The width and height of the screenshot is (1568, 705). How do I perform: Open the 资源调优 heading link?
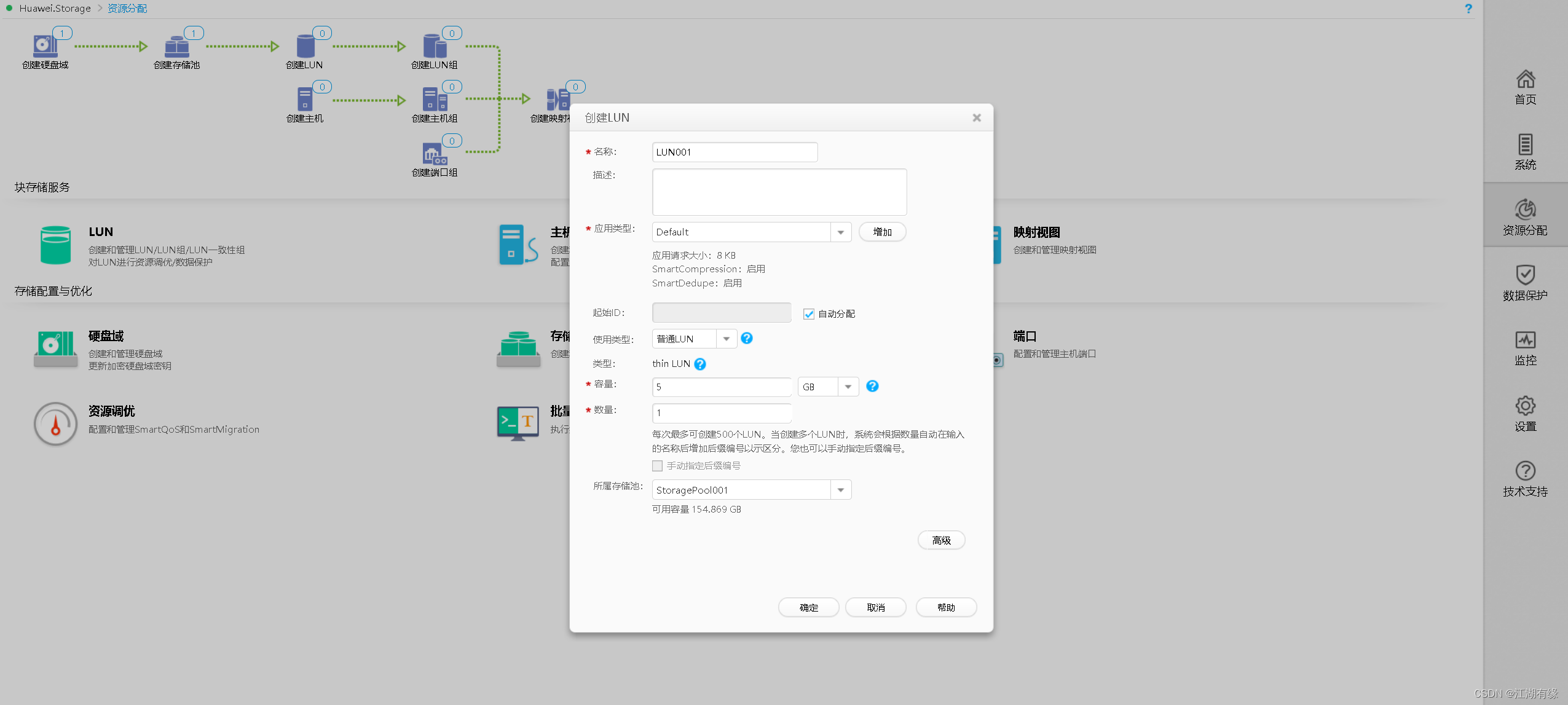[x=111, y=411]
